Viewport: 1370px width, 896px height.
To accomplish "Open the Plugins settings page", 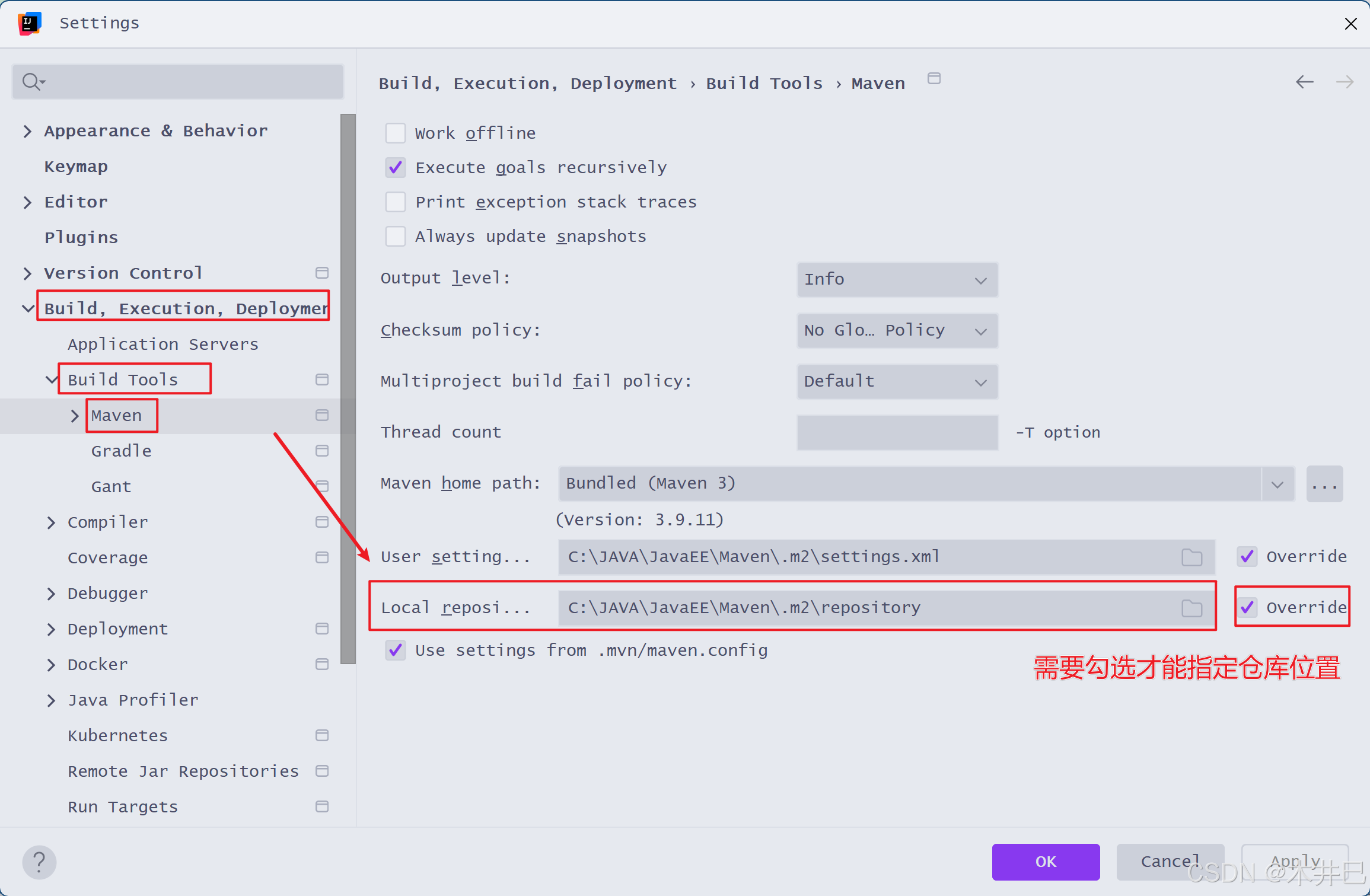I will [81, 238].
